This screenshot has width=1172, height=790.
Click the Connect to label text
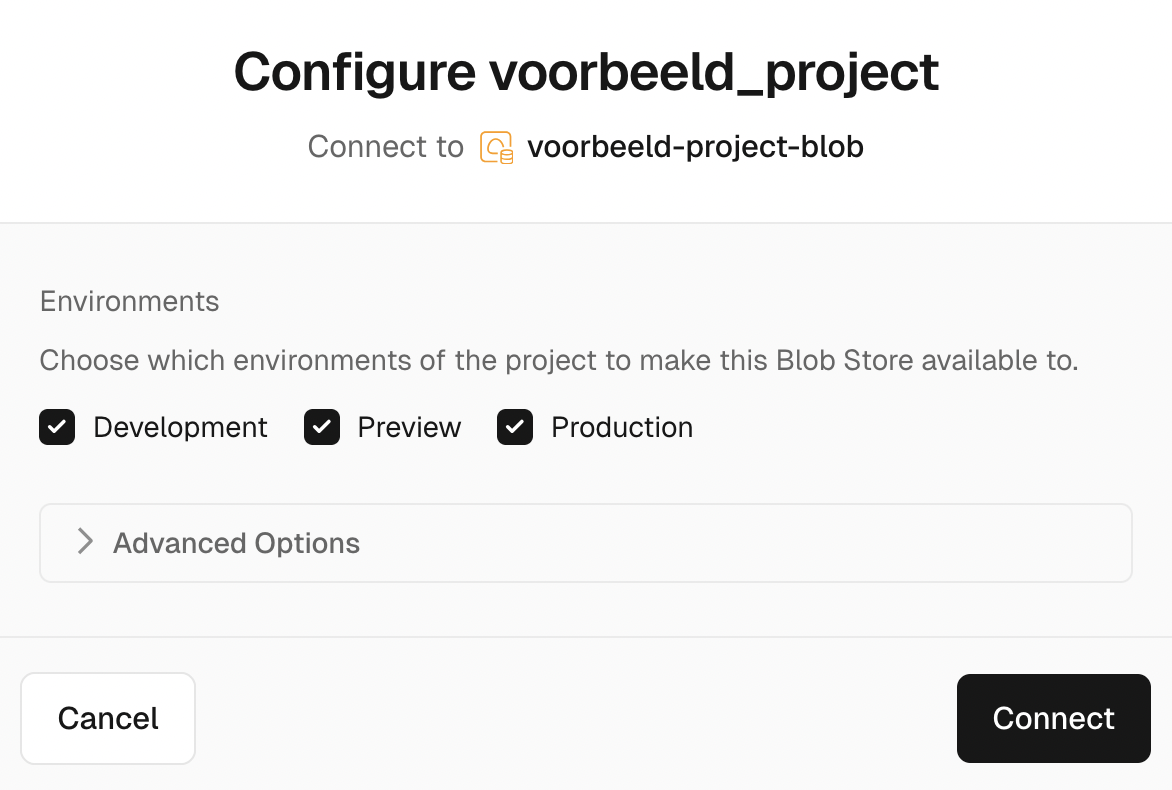pyautogui.click(x=386, y=146)
